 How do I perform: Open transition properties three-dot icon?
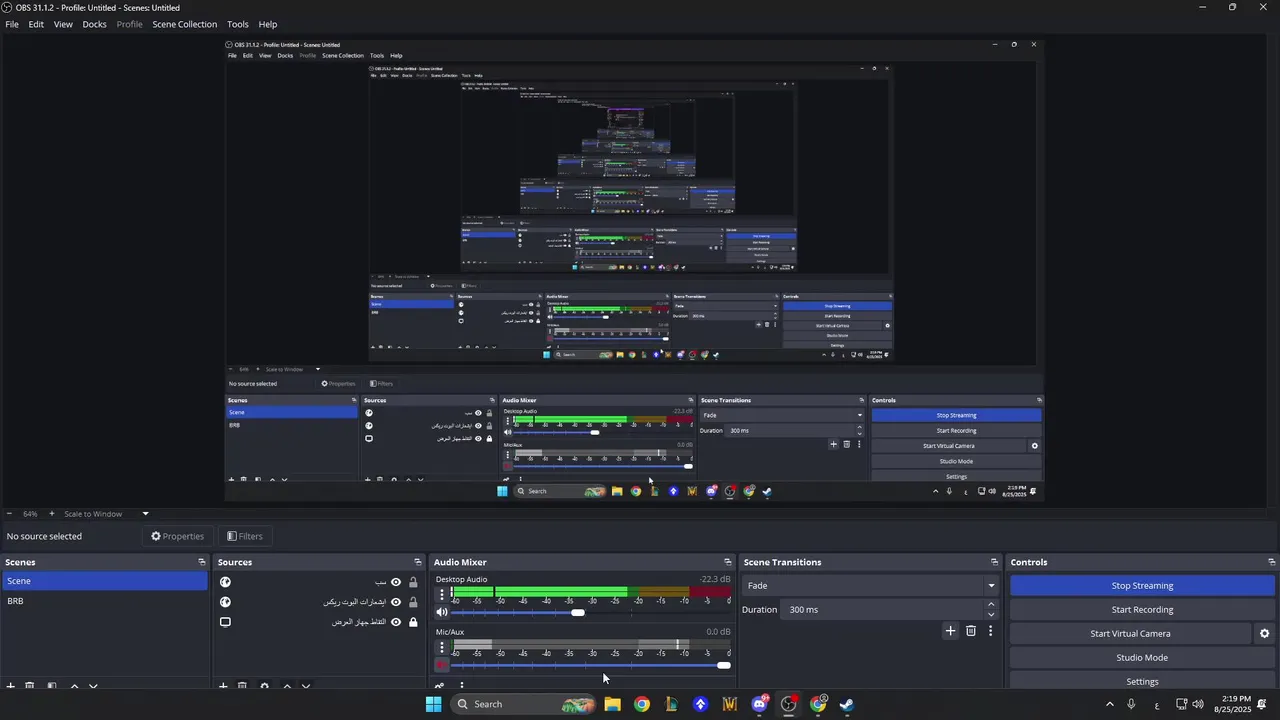tap(990, 631)
